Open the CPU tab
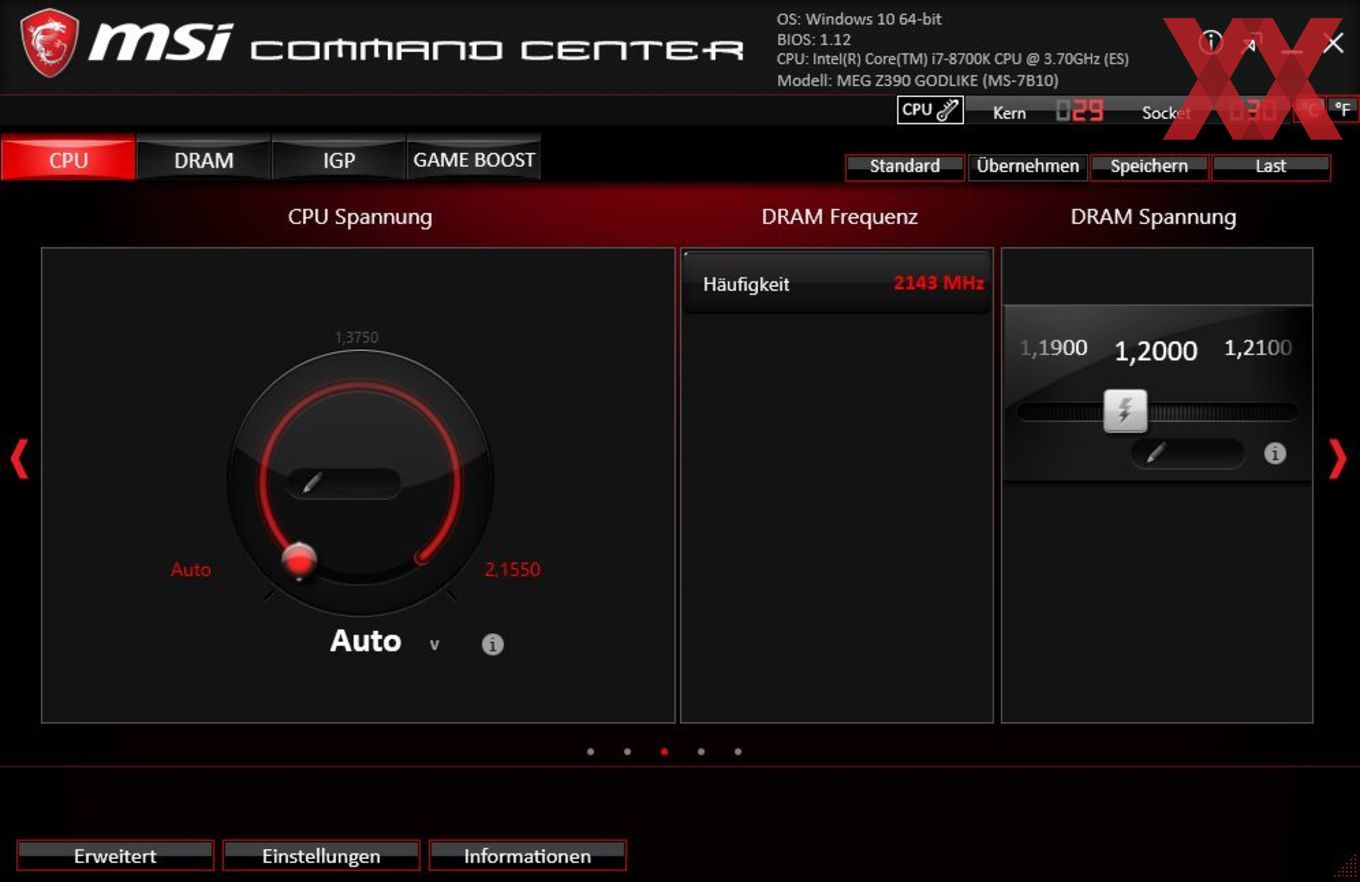 (68, 159)
